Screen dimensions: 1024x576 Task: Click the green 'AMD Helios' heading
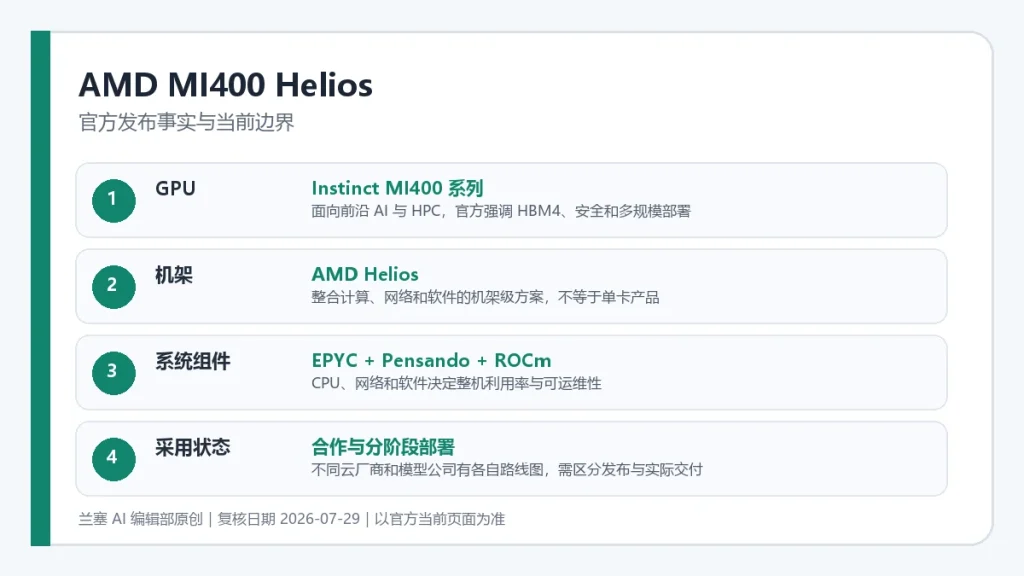click(365, 274)
